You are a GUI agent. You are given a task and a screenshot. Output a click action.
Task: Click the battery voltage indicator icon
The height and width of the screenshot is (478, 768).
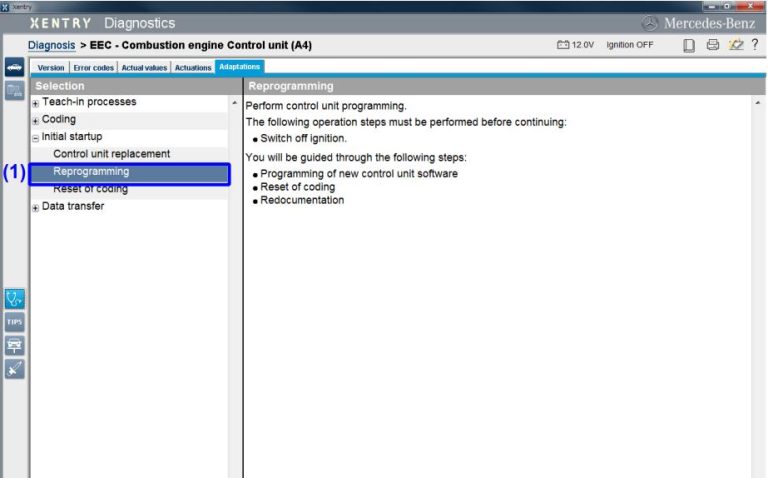pos(564,45)
